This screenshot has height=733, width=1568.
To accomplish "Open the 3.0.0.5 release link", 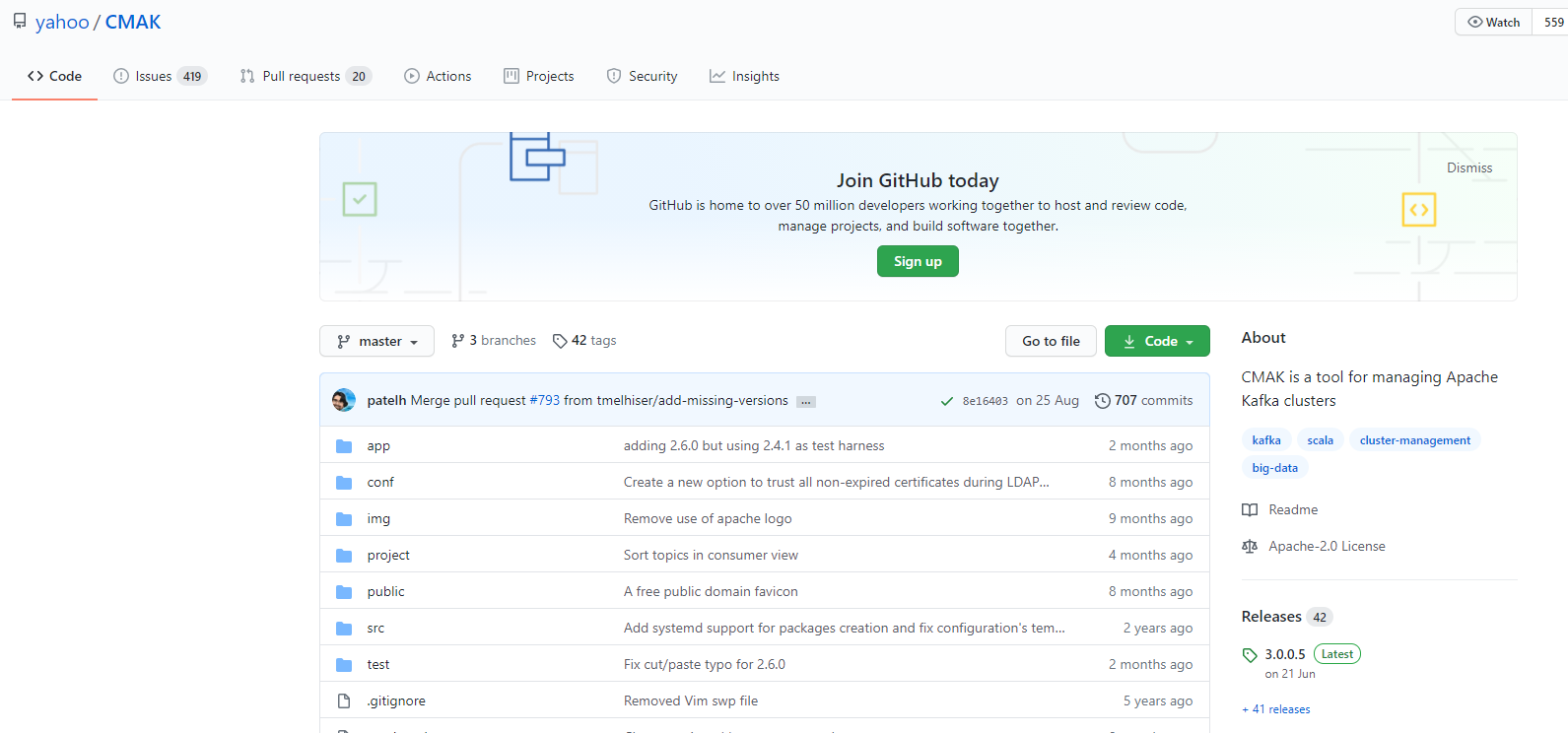I will (x=1285, y=654).
